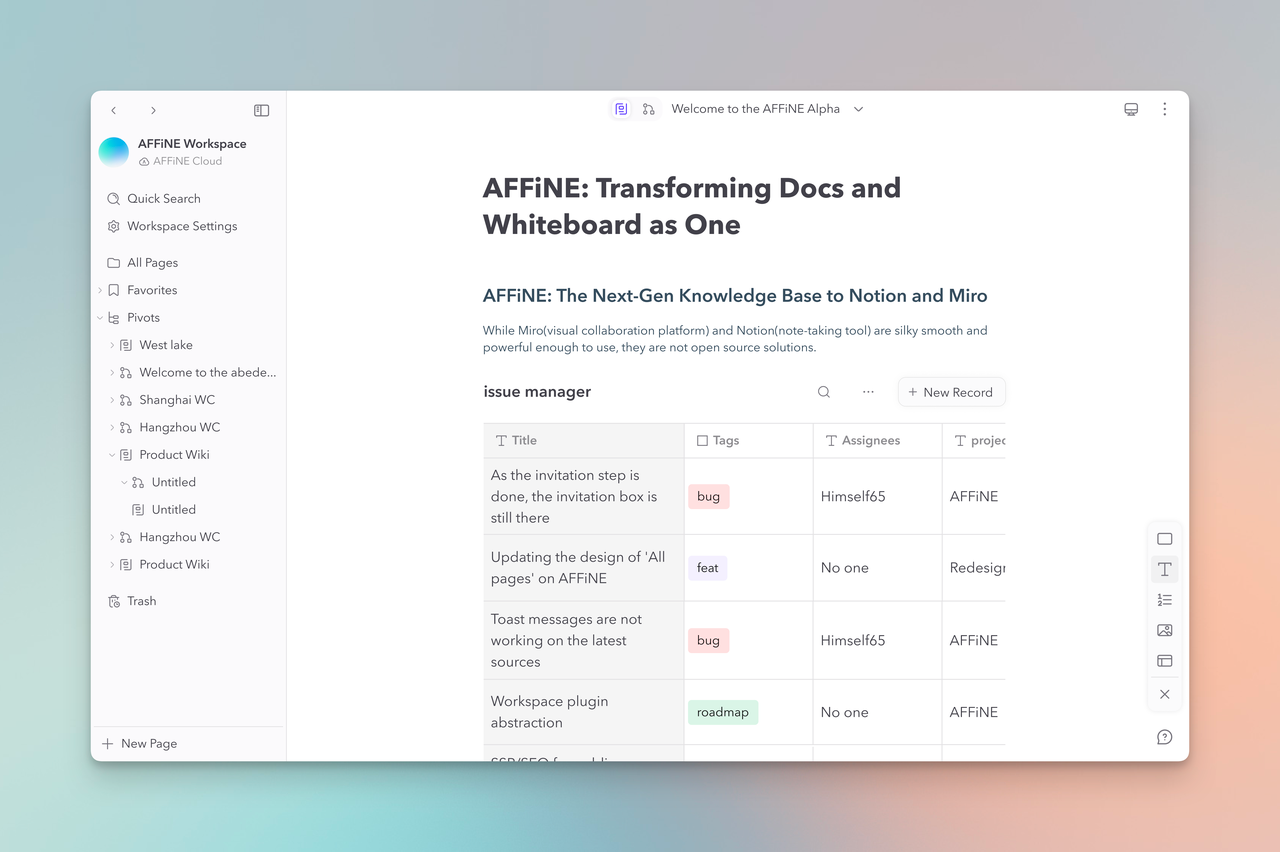Click the issue manager database title
Viewport: 1280px width, 852px height.
[537, 392]
